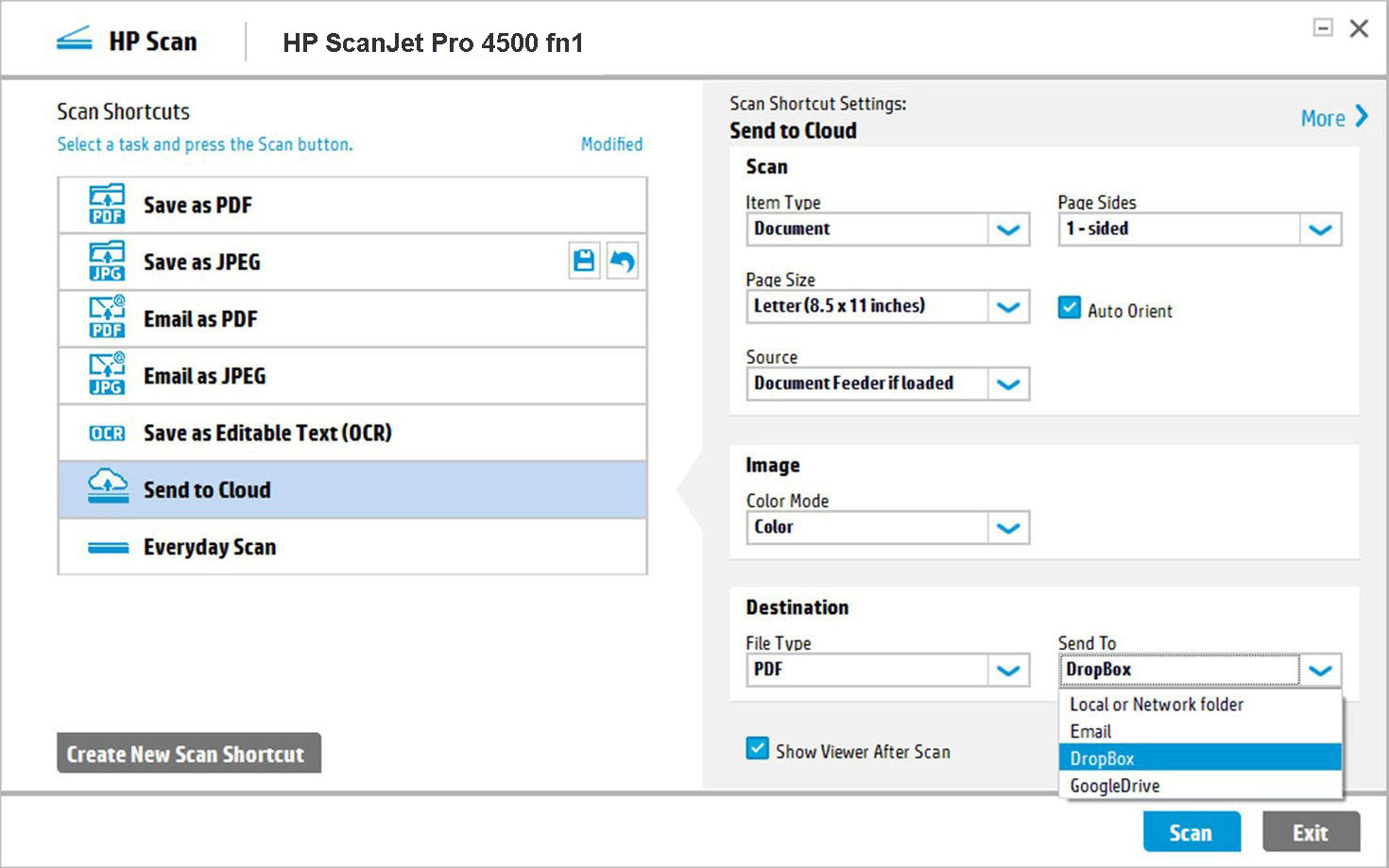The image size is (1389, 868).
Task: Undo shortcut changes with the revert arrow icon
Action: pos(622,261)
